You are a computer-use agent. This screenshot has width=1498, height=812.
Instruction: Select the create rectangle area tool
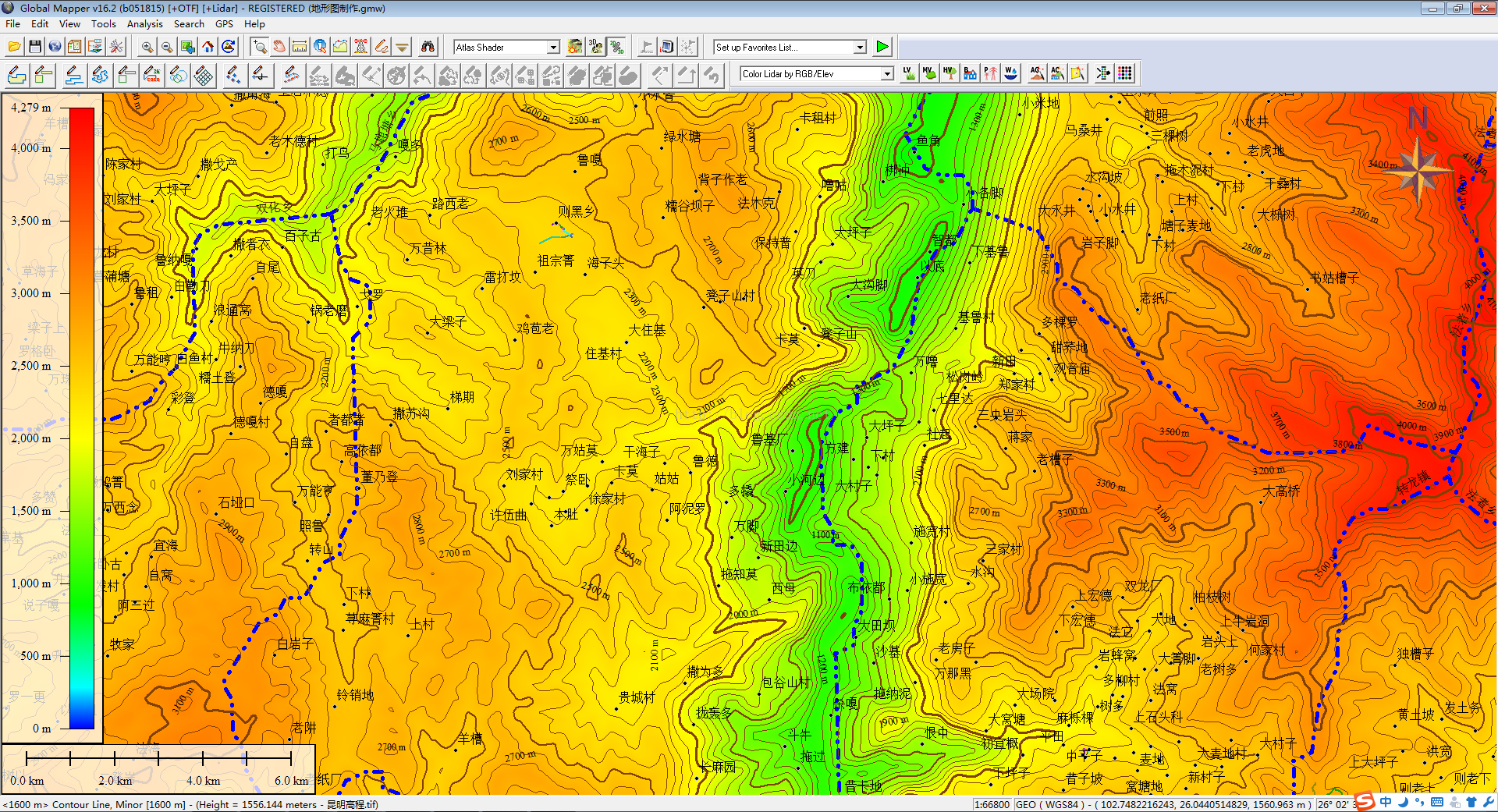pos(44,75)
